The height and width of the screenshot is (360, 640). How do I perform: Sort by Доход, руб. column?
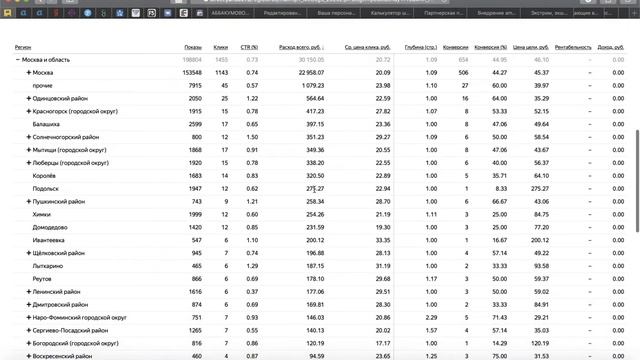pos(611,47)
